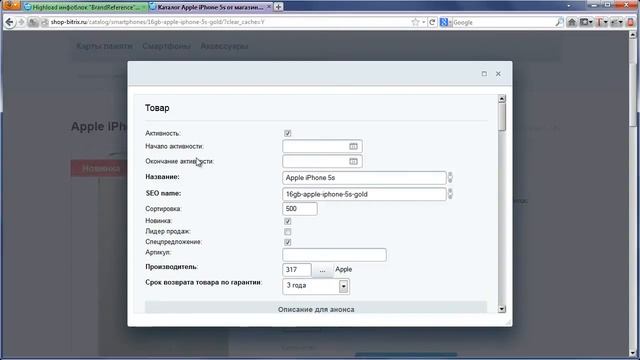Click the dialog scrollbar thumb

502,117
